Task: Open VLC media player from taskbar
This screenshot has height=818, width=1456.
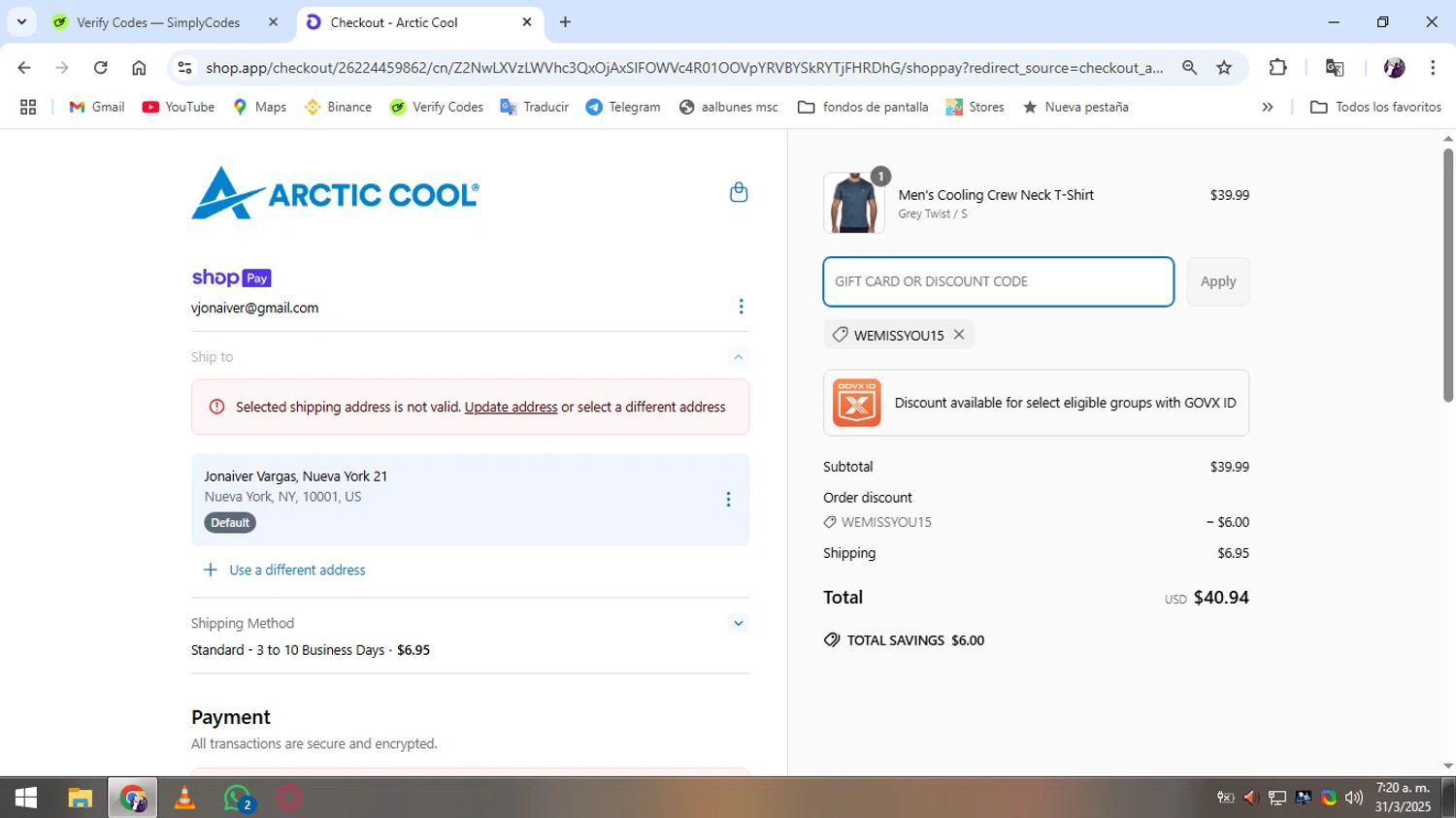Action: pos(184,798)
